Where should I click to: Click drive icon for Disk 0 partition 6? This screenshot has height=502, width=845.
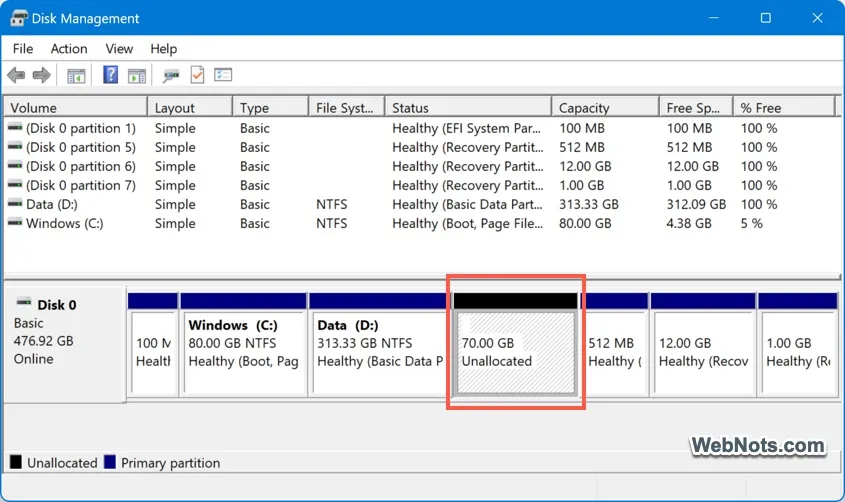pyautogui.click(x=15, y=165)
